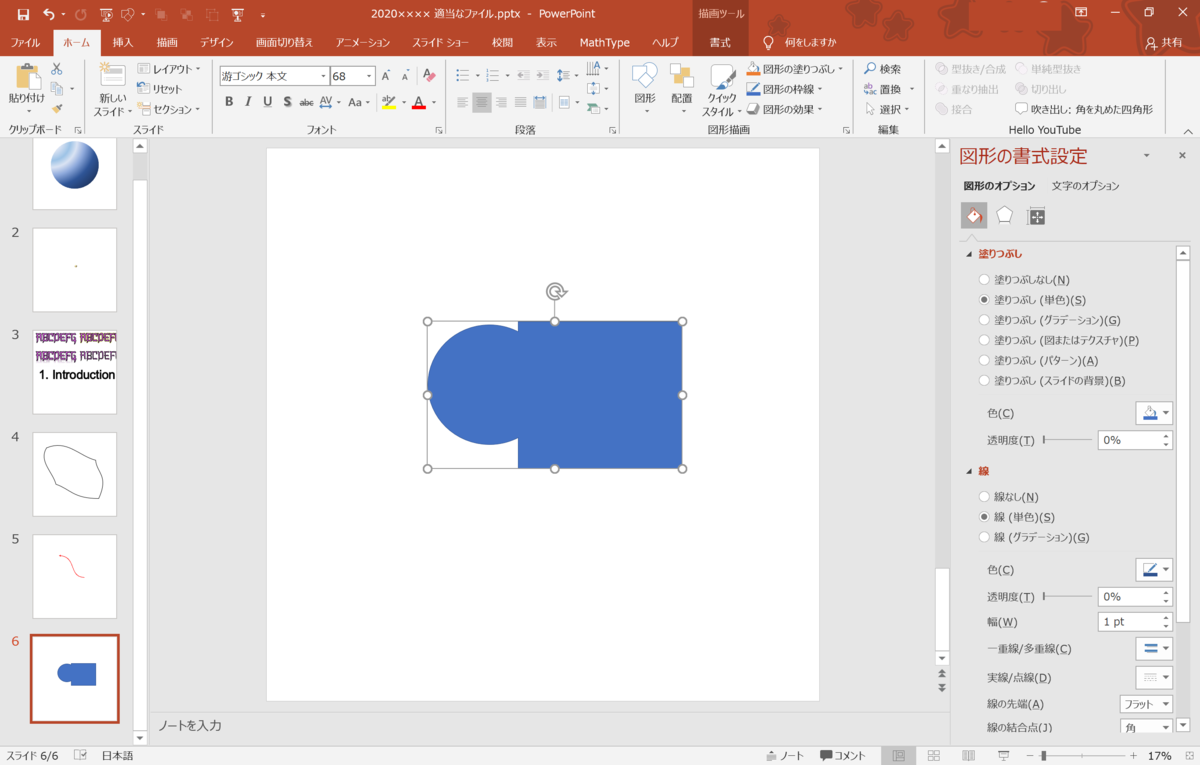Open fill color swatch picker
Screen dimensions: 1200x765
(x=1153, y=413)
